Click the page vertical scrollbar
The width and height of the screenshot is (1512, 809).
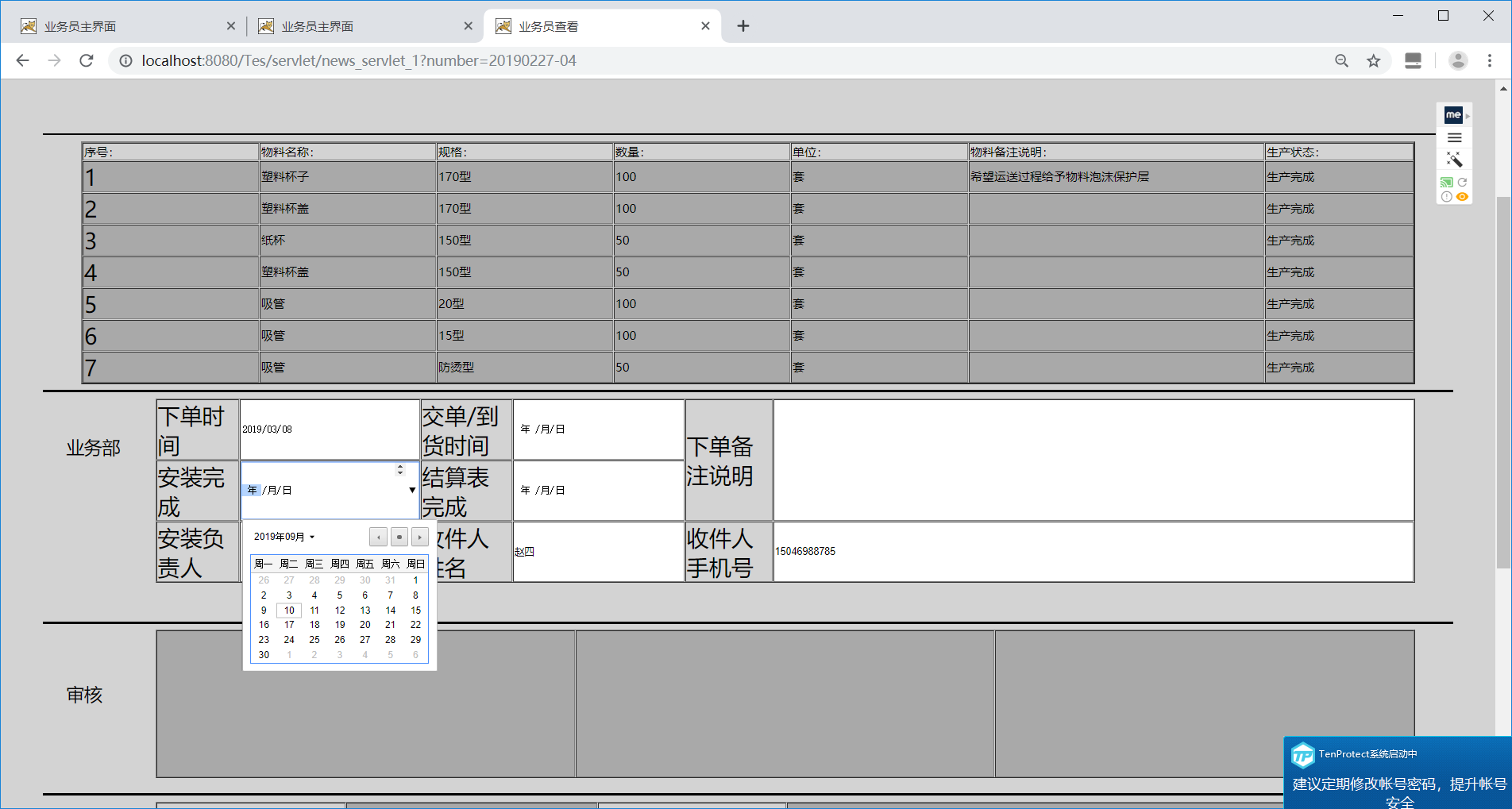tap(1503, 381)
